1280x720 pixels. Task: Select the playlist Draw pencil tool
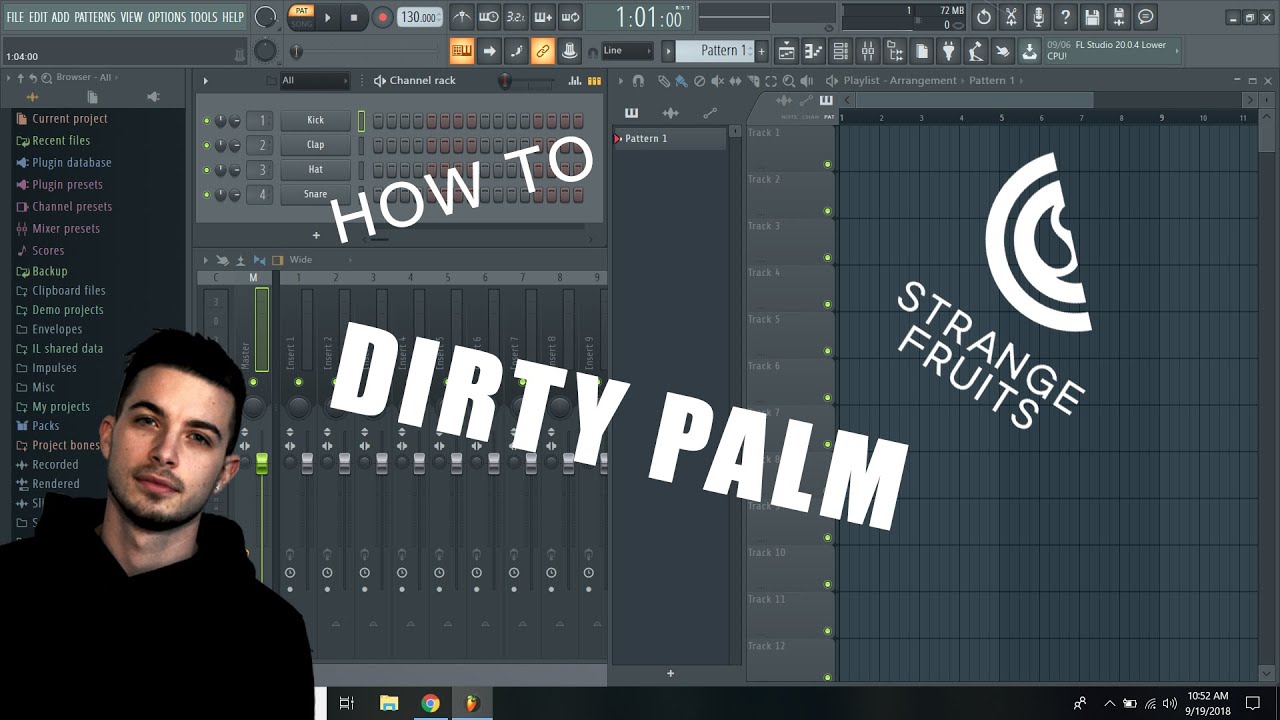[x=665, y=81]
